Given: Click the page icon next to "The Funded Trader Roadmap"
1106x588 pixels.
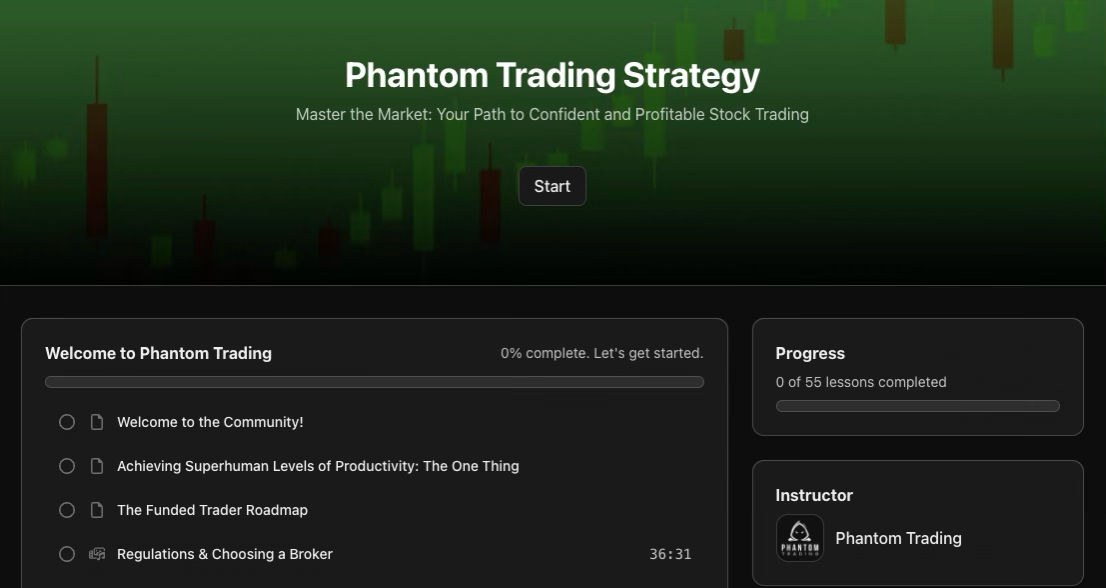Looking at the screenshot, I should click(x=96, y=510).
